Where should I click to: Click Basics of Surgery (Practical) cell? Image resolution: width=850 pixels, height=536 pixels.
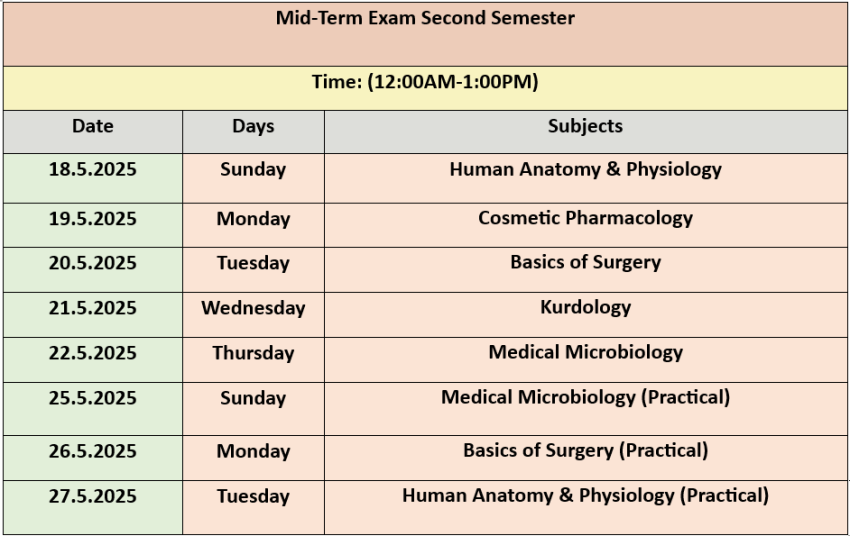585,457
